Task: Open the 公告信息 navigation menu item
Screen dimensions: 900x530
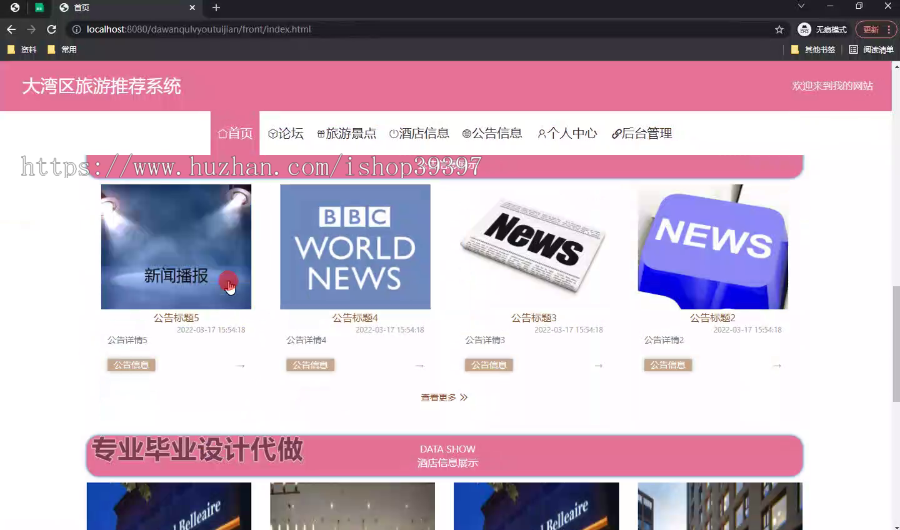Action: click(x=492, y=133)
